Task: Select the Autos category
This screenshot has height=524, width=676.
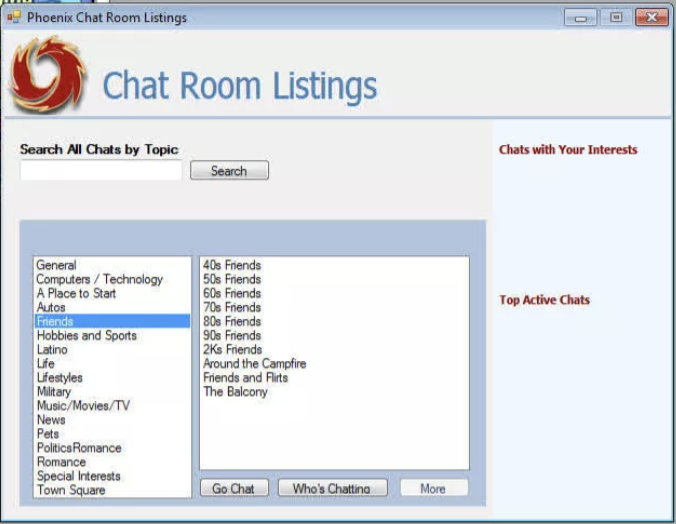Action: (112, 307)
